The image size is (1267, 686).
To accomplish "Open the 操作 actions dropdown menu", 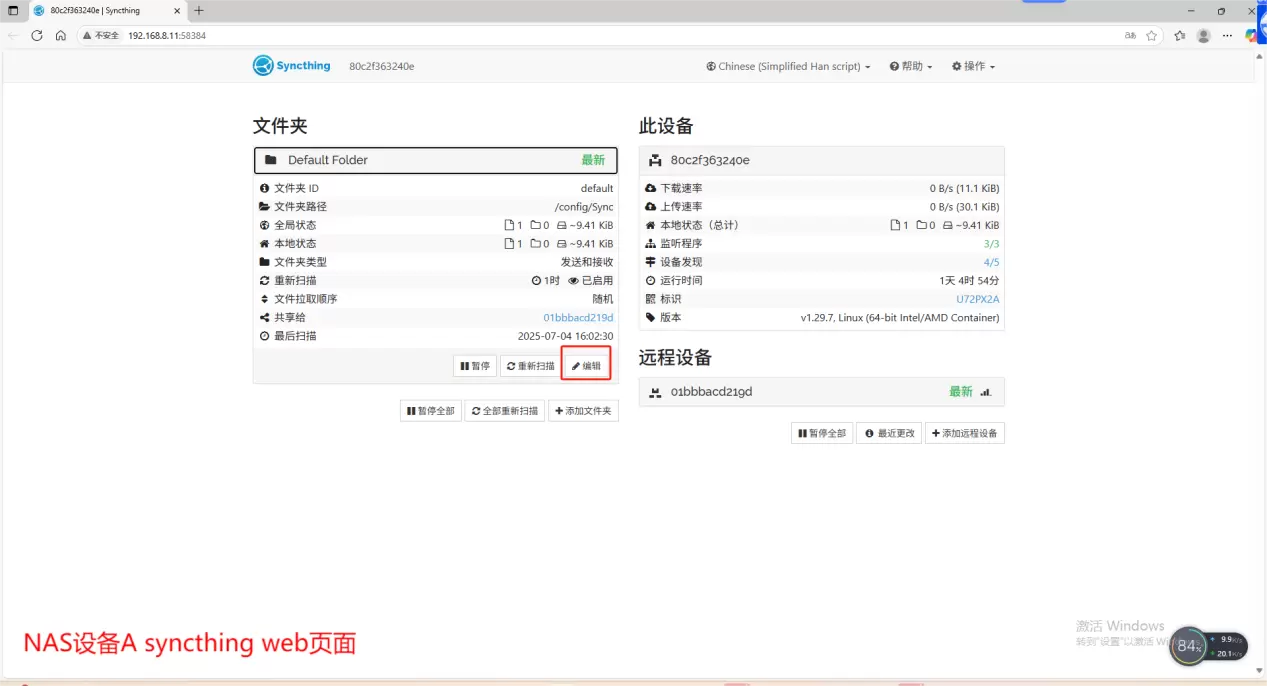I will pos(973,67).
